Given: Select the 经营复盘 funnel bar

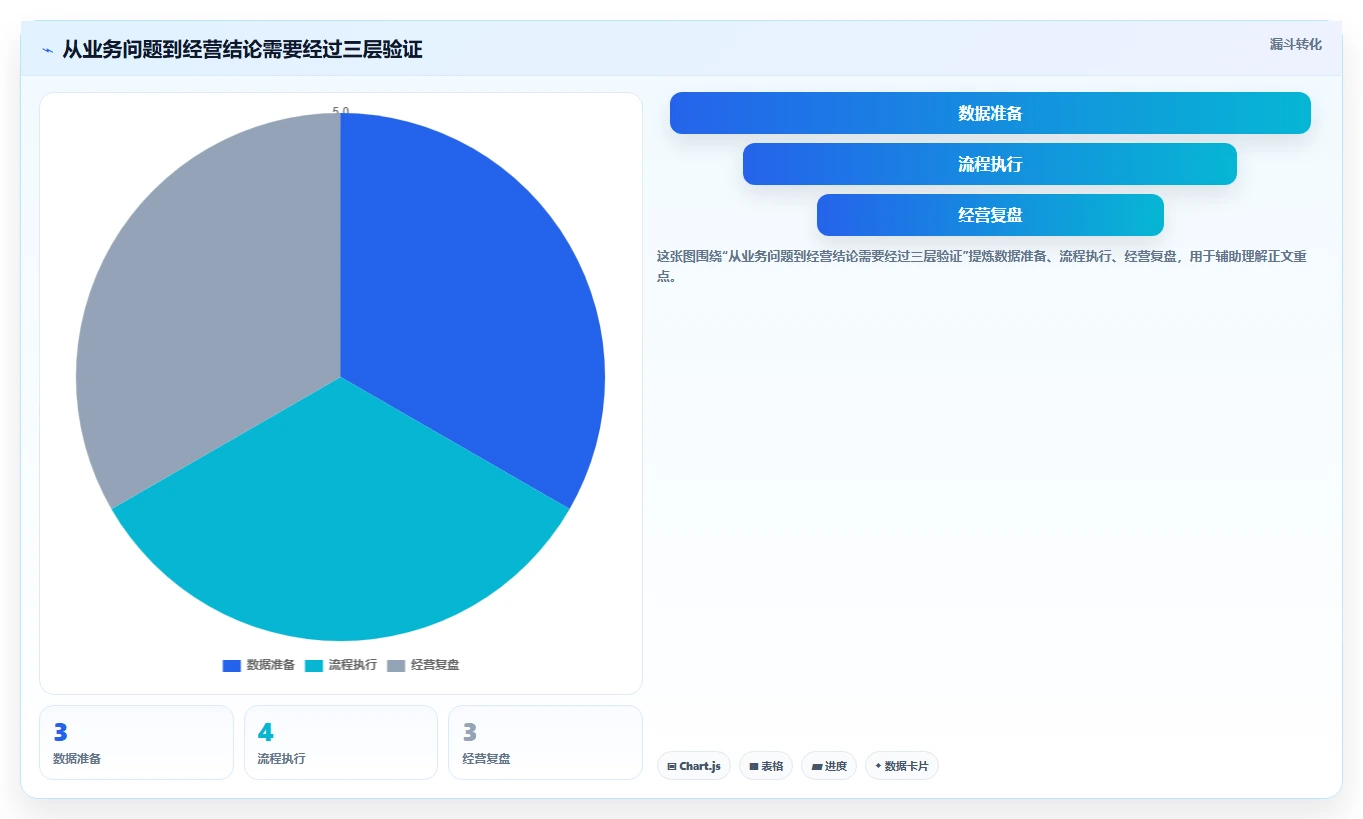Looking at the screenshot, I should (x=990, y=215).
